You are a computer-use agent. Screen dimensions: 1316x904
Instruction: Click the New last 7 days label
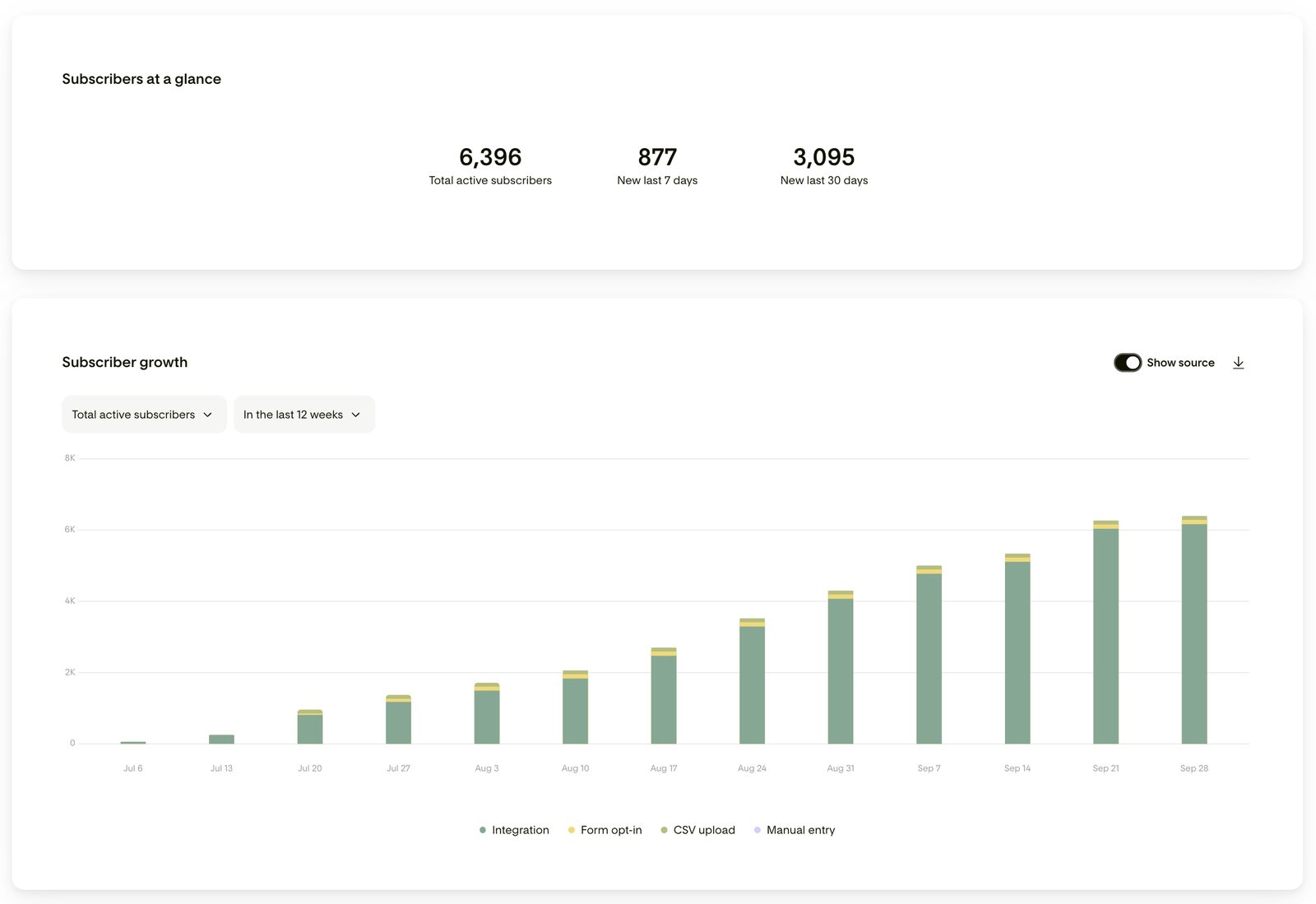[x=657, y=180]
